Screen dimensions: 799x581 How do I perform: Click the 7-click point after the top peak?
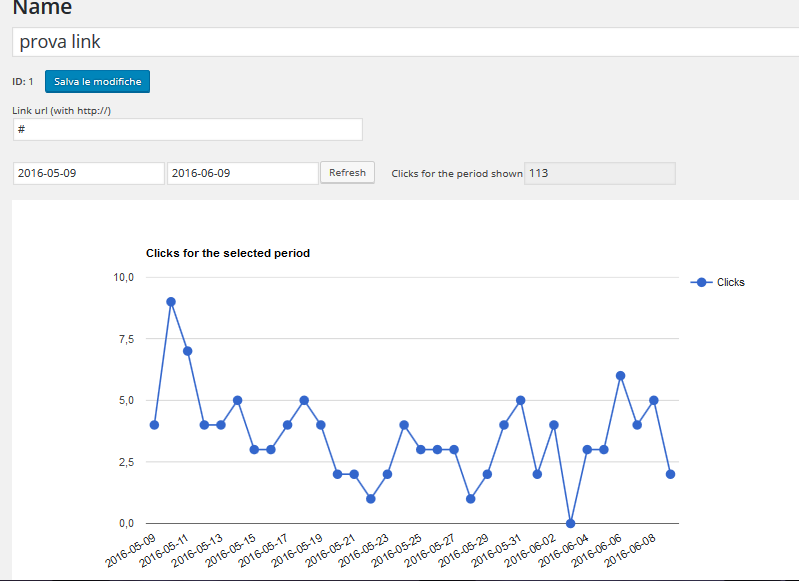tap(188, 351)
